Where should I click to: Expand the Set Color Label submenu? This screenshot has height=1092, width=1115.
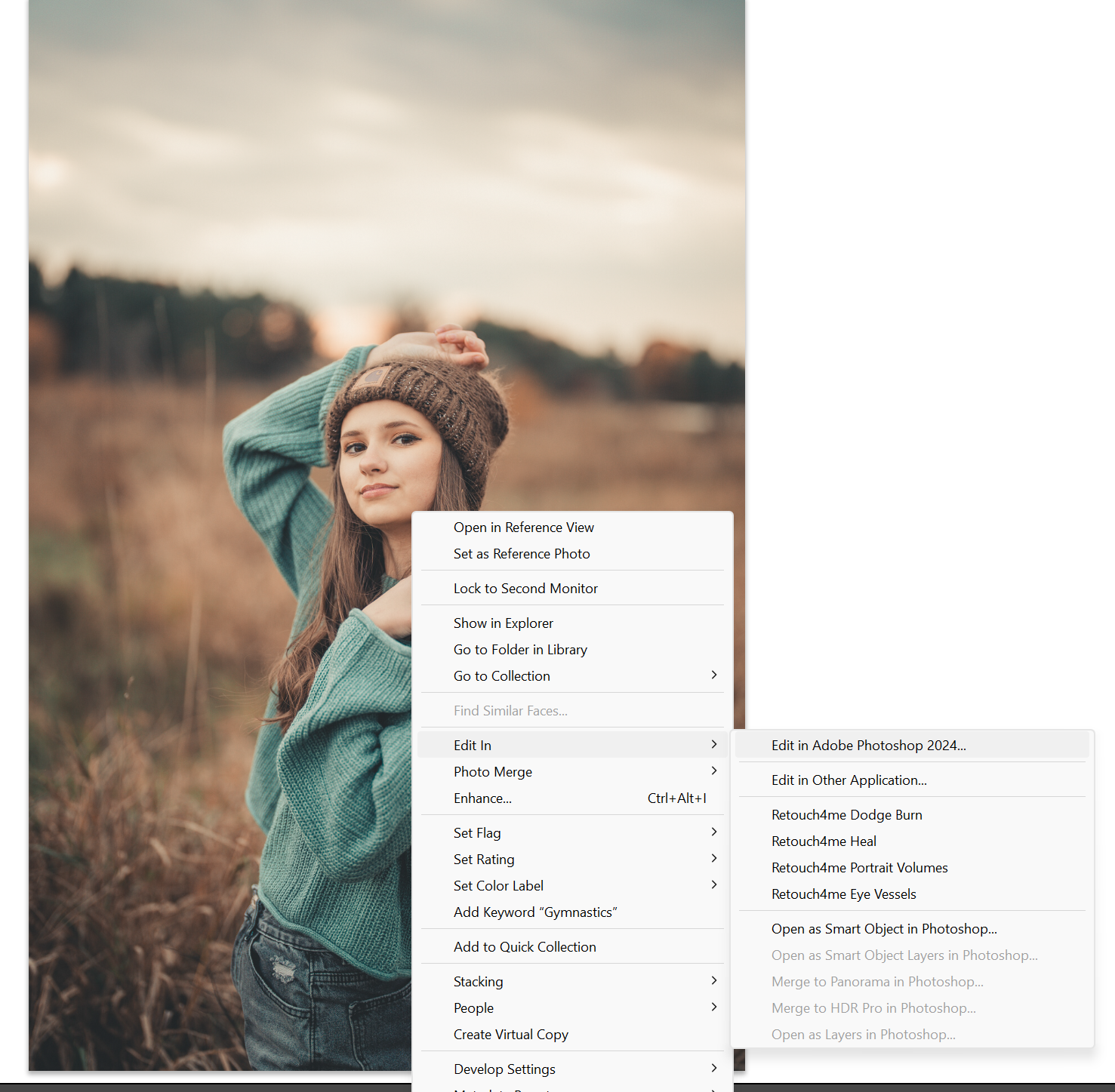click(498, 885)
